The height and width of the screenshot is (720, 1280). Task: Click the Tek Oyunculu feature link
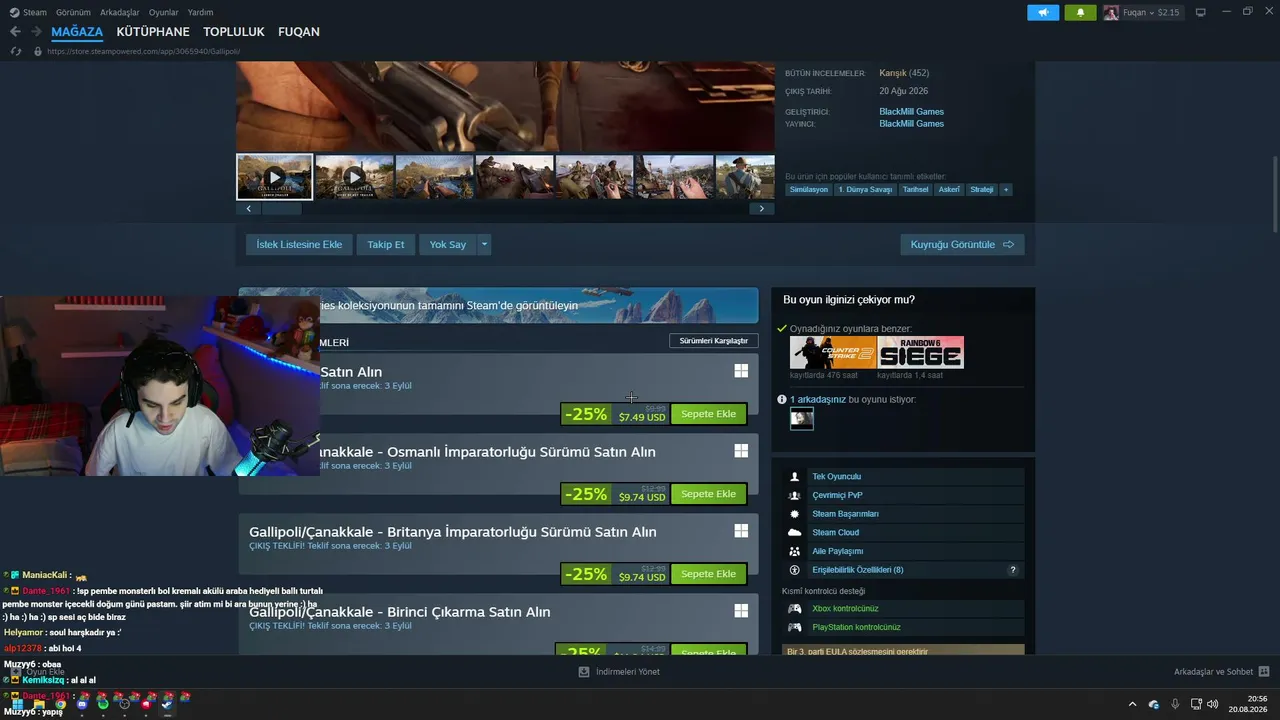pyautogui.click(x=836, y=477)
